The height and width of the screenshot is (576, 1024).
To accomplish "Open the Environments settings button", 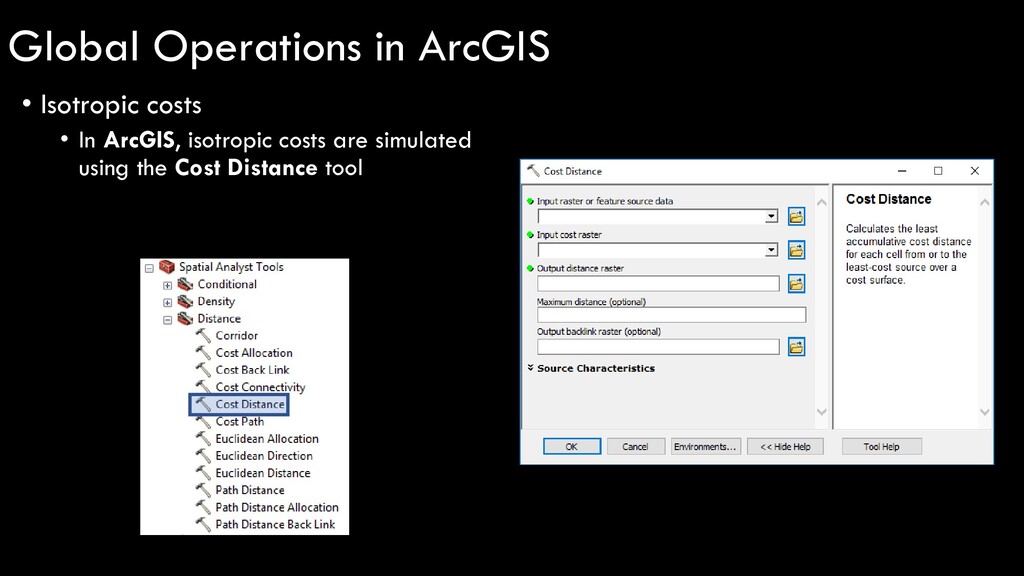I will coord(705,447).
